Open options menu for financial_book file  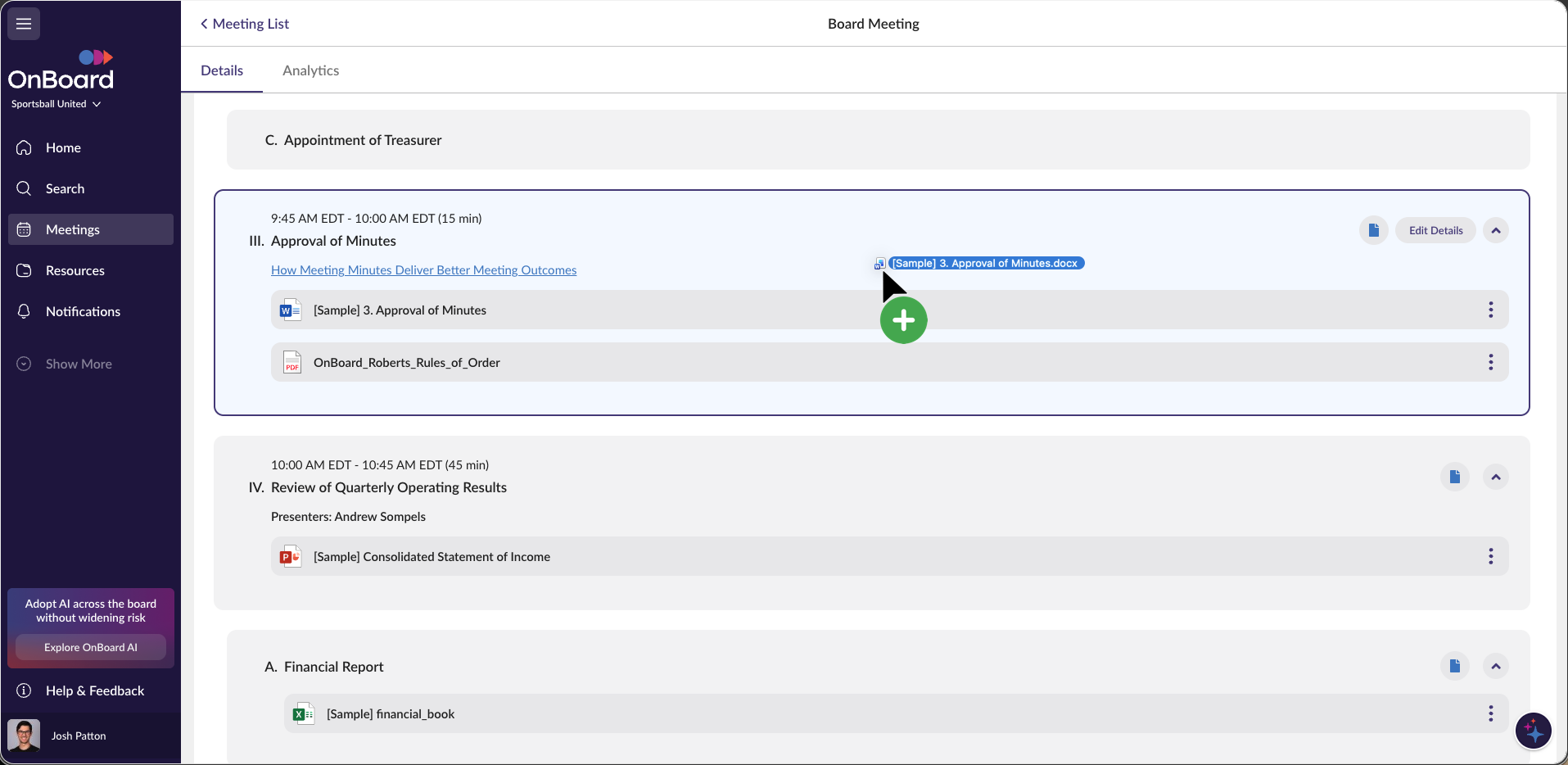pos(1490,713)
